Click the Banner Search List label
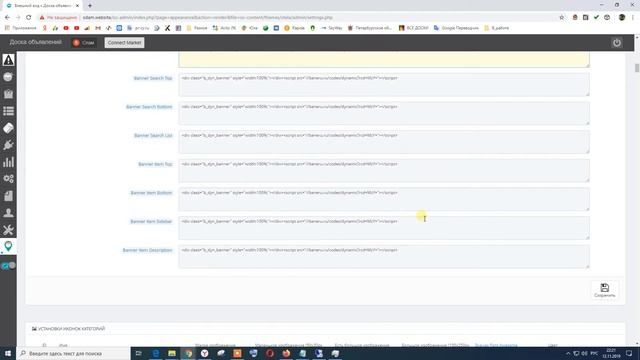The width and height of the screenshot is (640, 360). pyautogui.click(x=153, y=136)
